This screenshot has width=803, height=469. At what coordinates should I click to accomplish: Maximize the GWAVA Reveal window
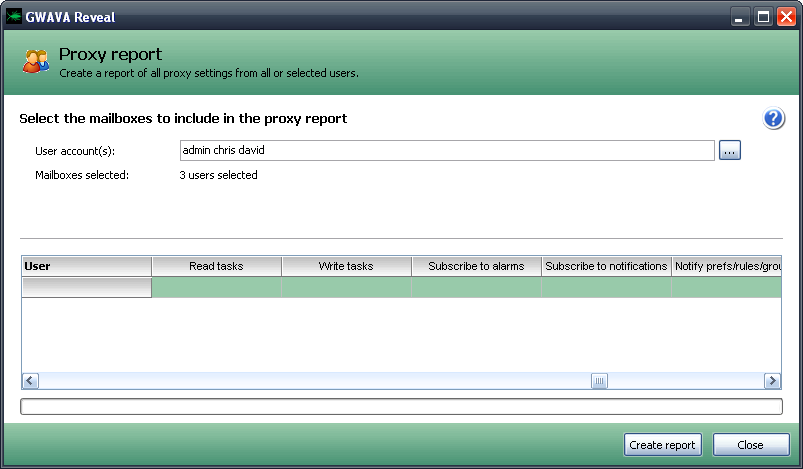point(763,17)
